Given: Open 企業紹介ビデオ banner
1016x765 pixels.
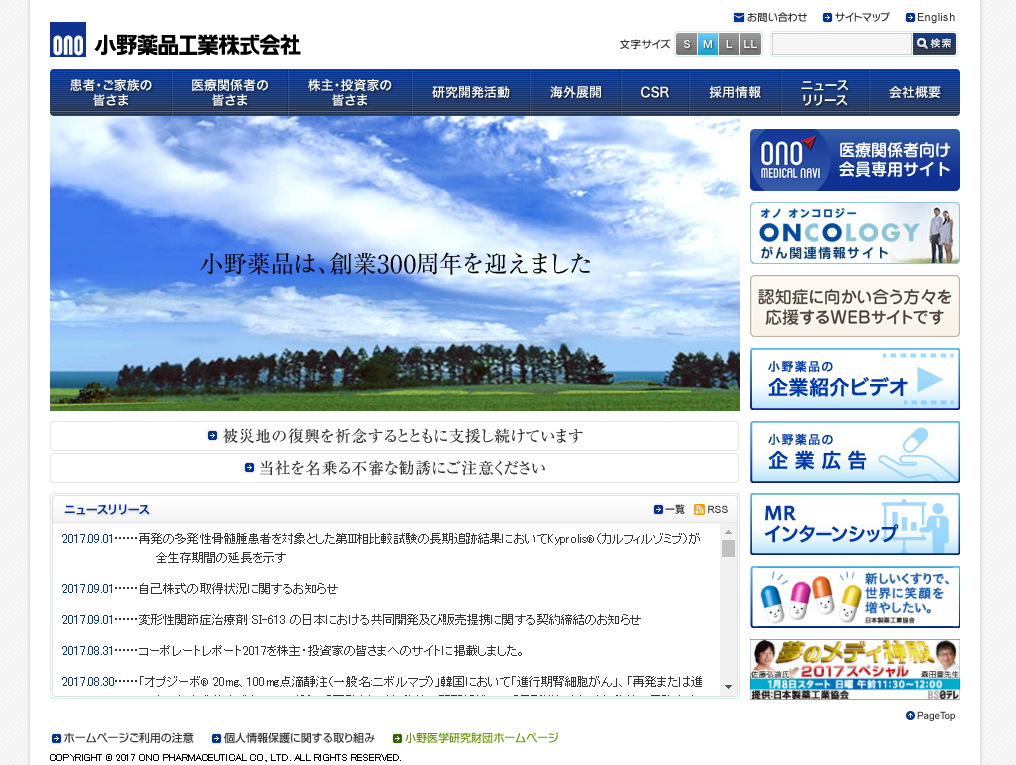Looking at the screenshot, I should pos(855,379).
